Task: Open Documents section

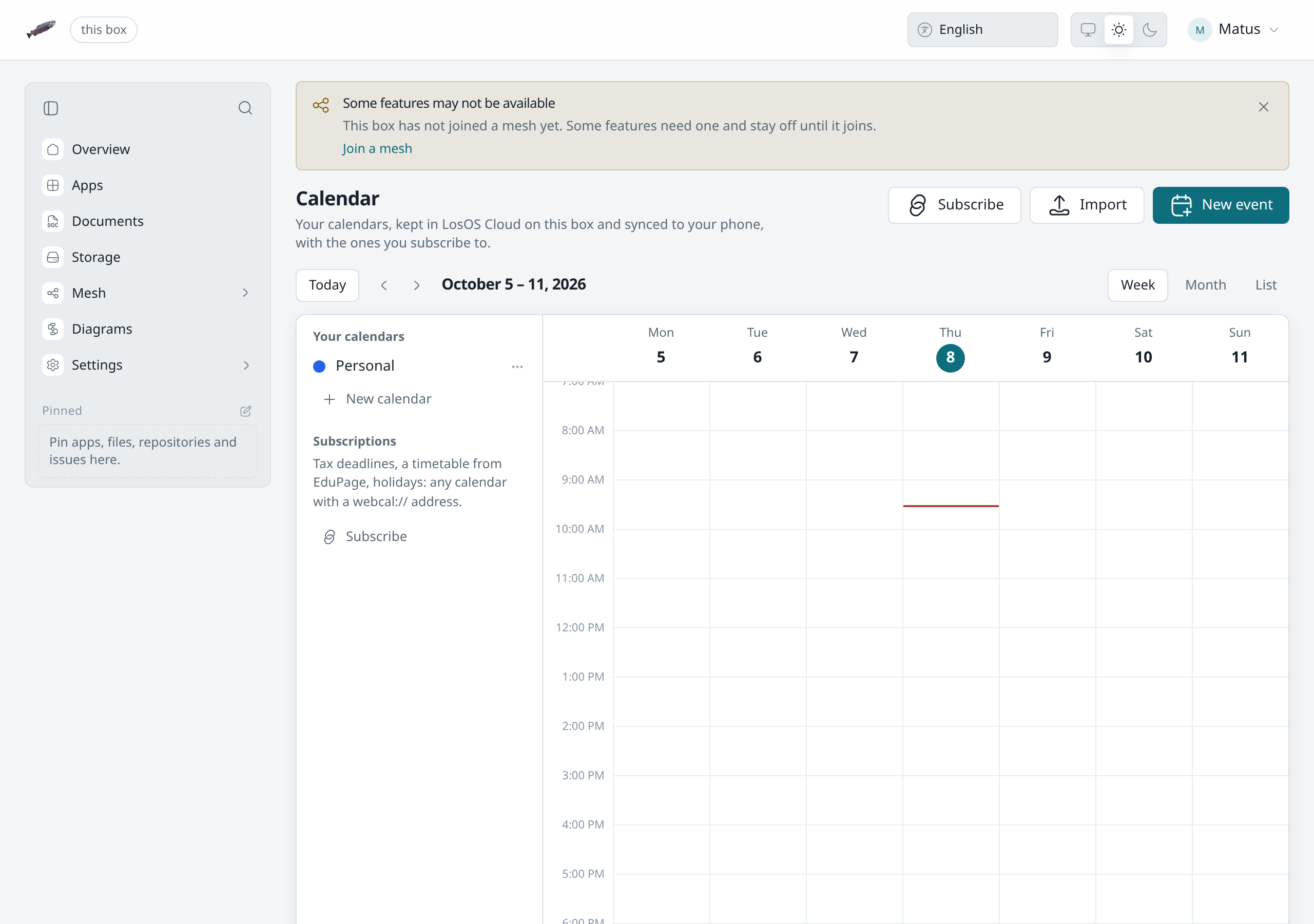Action: 148,221
